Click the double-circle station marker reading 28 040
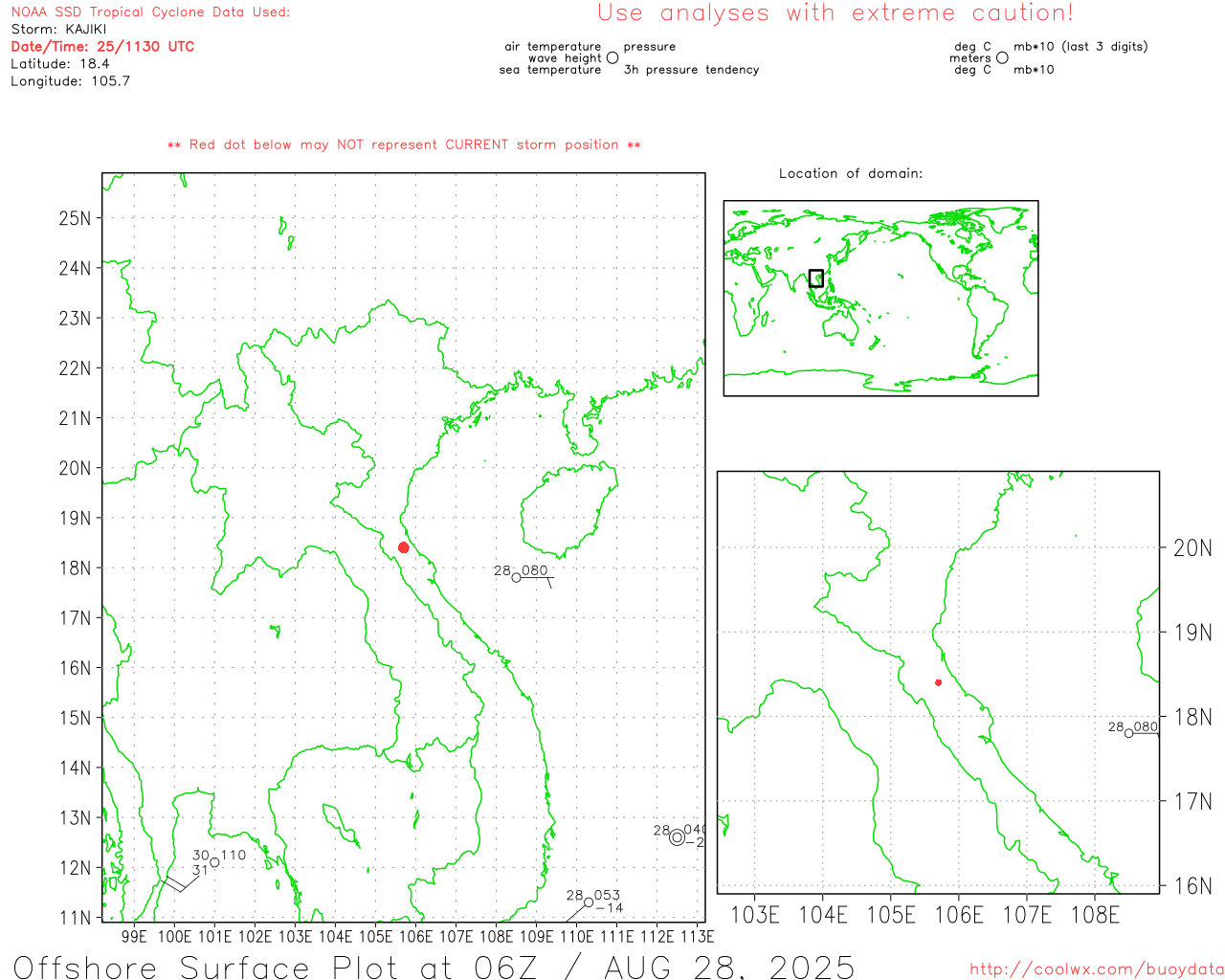 coord(678,837)
